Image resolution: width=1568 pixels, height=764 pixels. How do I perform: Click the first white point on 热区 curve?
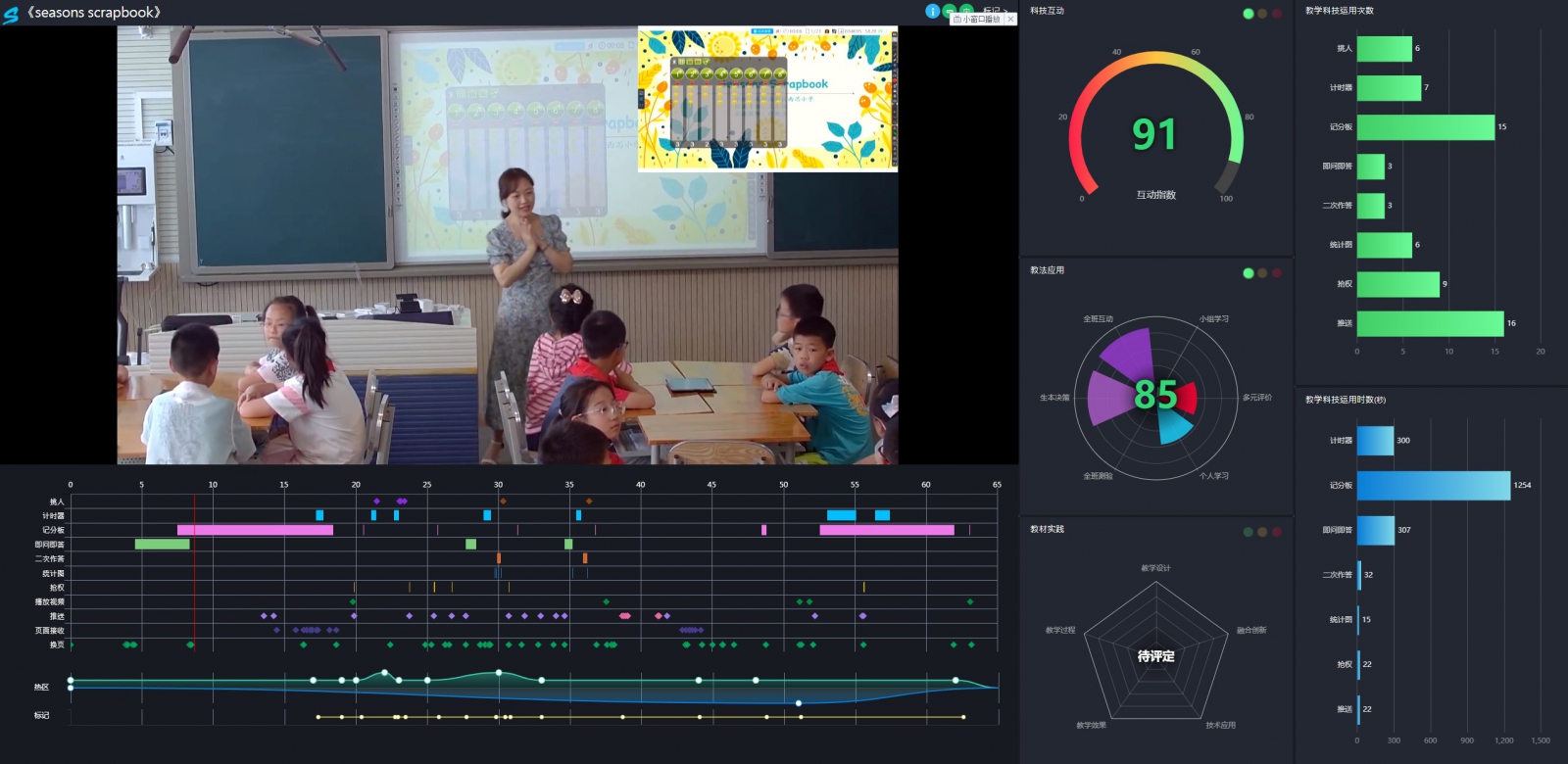pos(71,680)
